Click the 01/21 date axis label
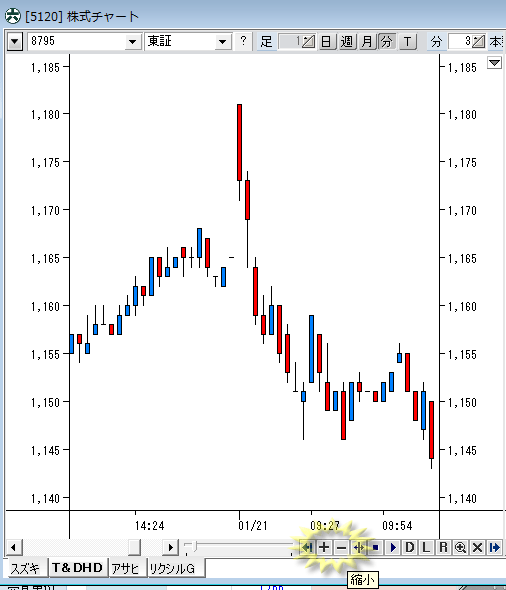The width and height of the screenshot is (506, 590). 253,526
